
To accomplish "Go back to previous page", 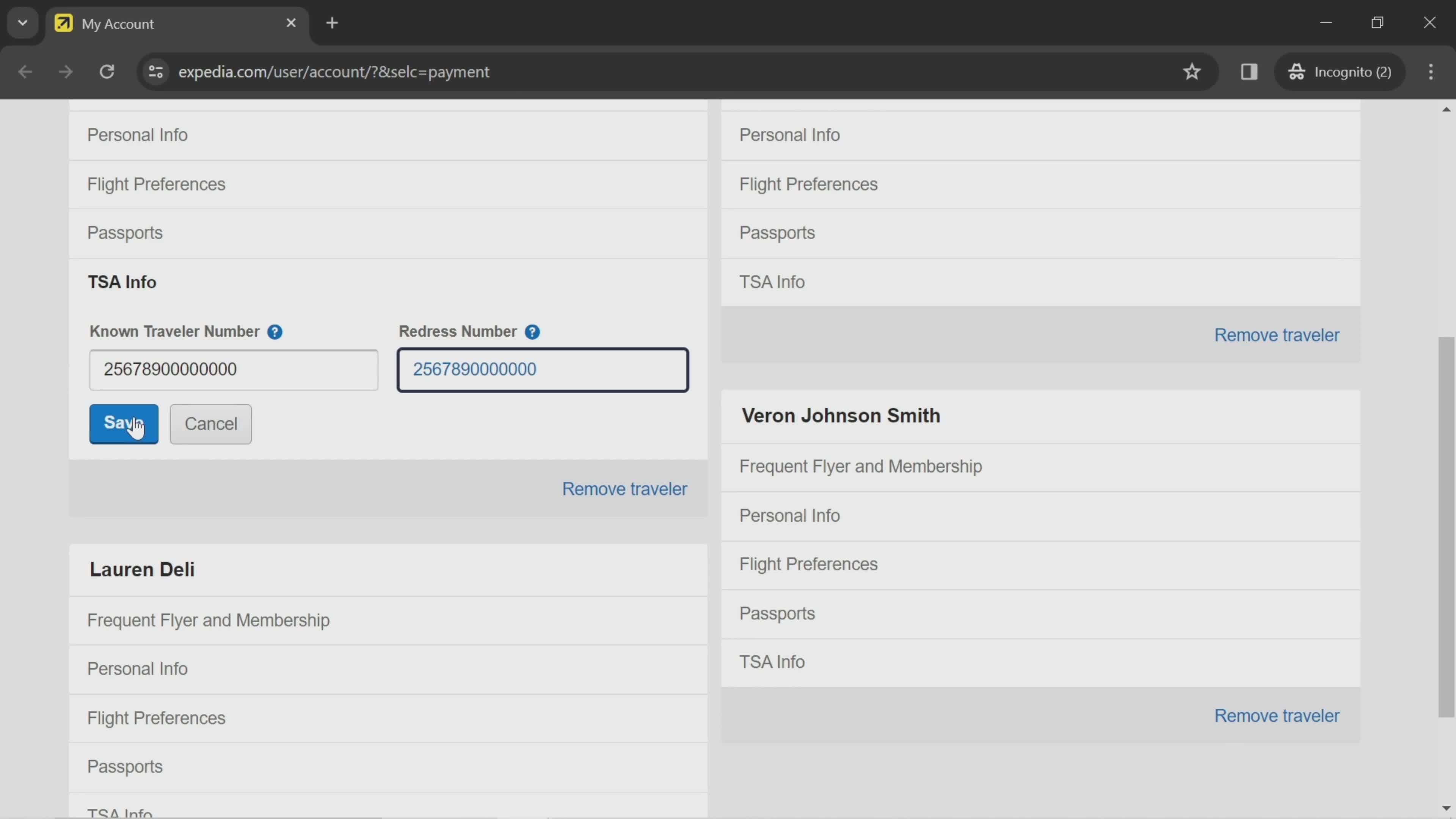I will pos(25,72).
